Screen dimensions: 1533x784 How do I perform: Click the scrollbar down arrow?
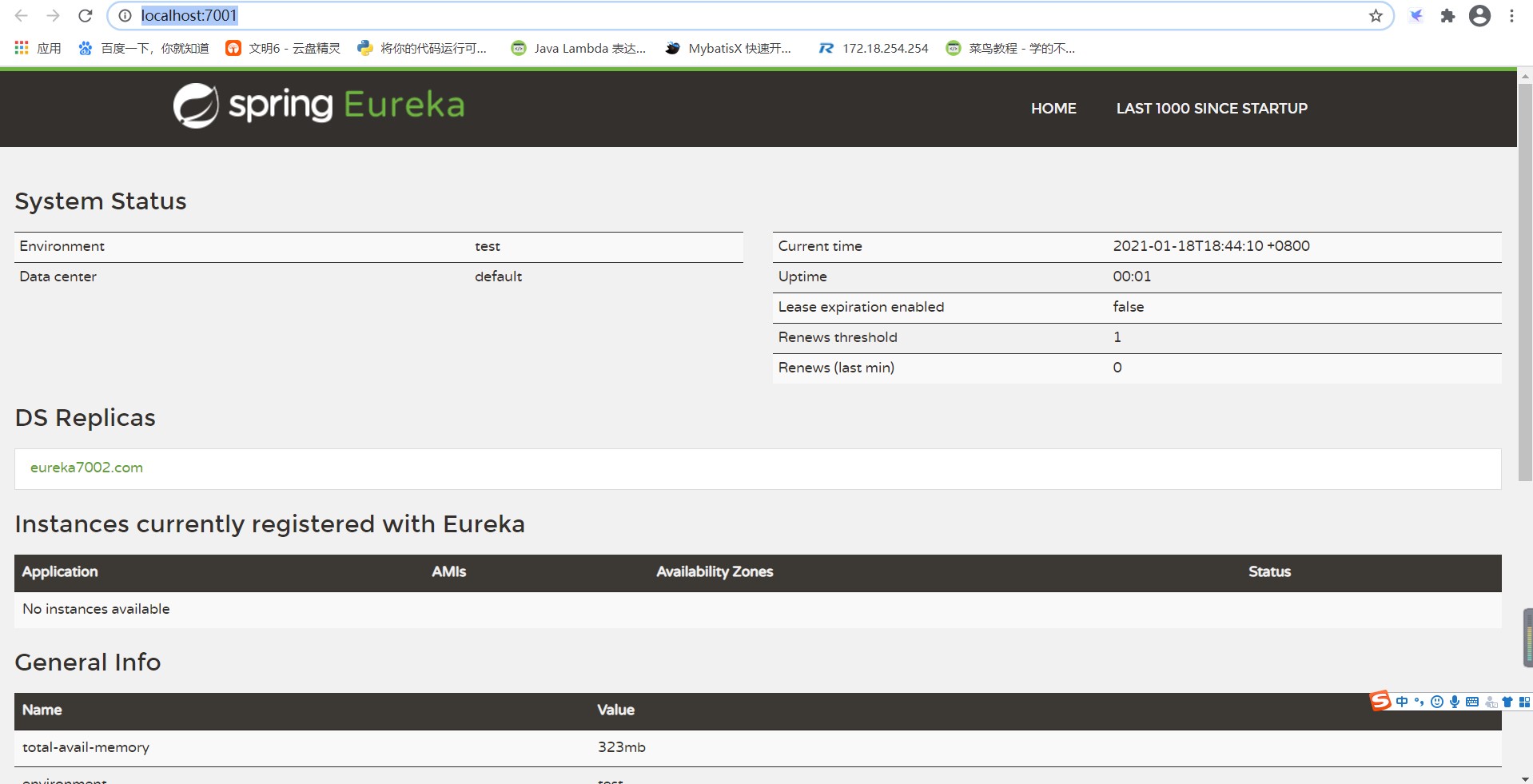1525,778
